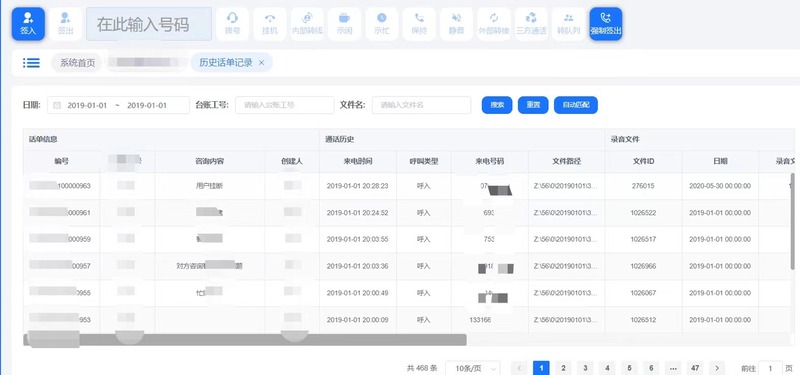Go to page 4
Screen dimensions: 800x375
(x=607, y=368)
